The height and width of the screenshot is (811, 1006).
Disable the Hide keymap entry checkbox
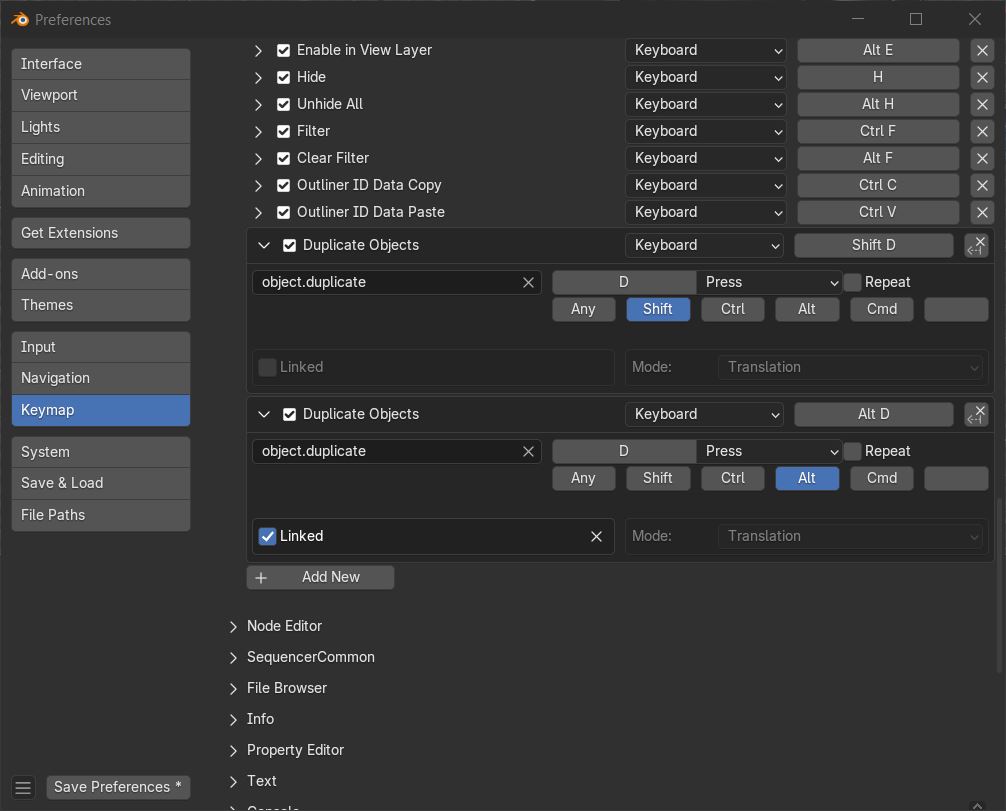pos(283,78)
